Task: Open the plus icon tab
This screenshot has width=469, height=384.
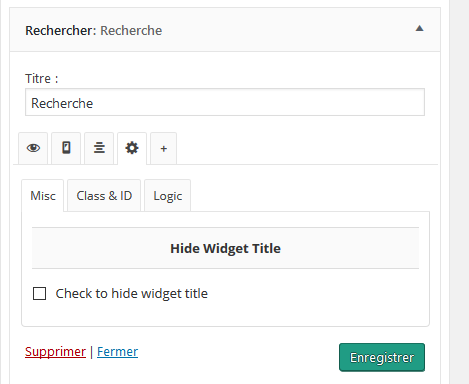Action: 163,148
